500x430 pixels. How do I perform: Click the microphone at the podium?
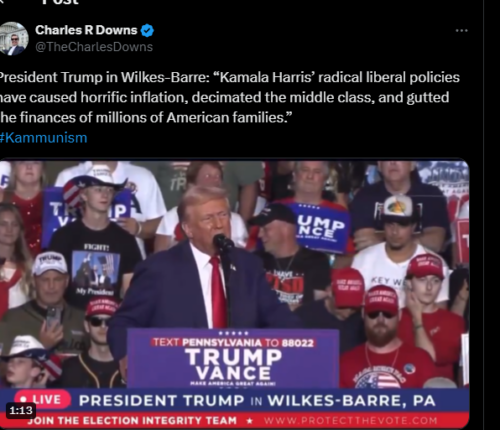tap(222, 242)
